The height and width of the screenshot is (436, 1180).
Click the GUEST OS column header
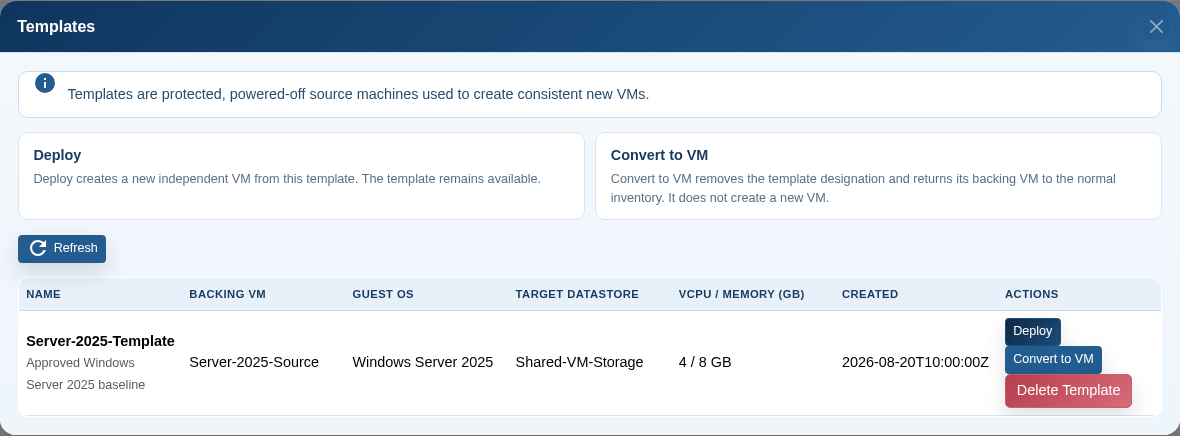coord(383,294)
